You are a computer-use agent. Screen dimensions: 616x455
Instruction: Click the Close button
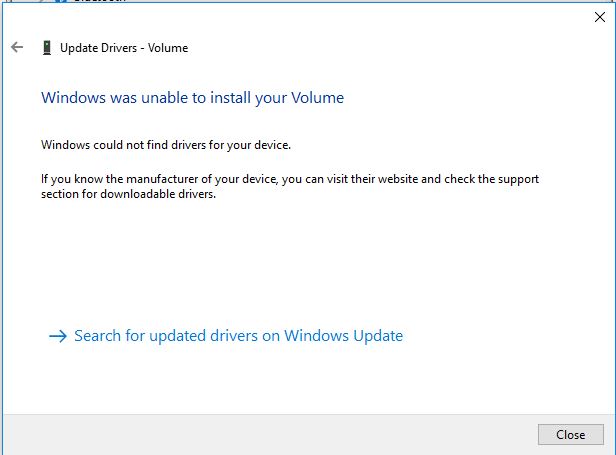(570, 435)
